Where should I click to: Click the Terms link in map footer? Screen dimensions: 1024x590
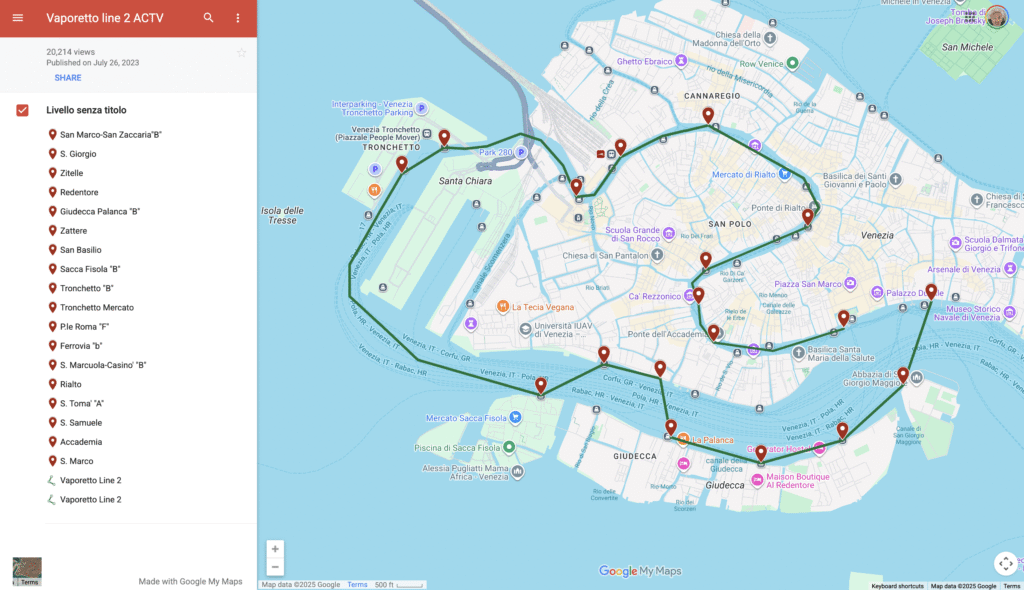(x=357, y=585)
